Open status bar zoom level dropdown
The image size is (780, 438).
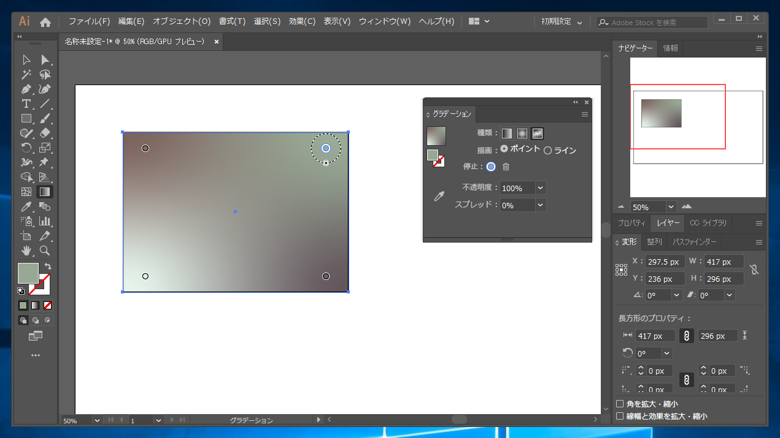click(x=97, y=421)
